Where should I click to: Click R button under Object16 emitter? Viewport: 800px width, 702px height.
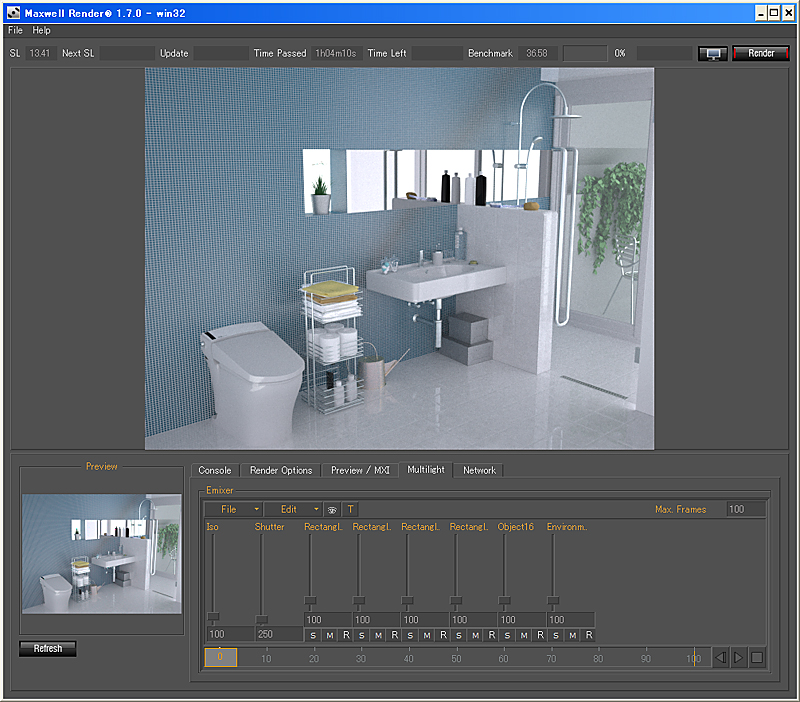(x=540, y=635)
